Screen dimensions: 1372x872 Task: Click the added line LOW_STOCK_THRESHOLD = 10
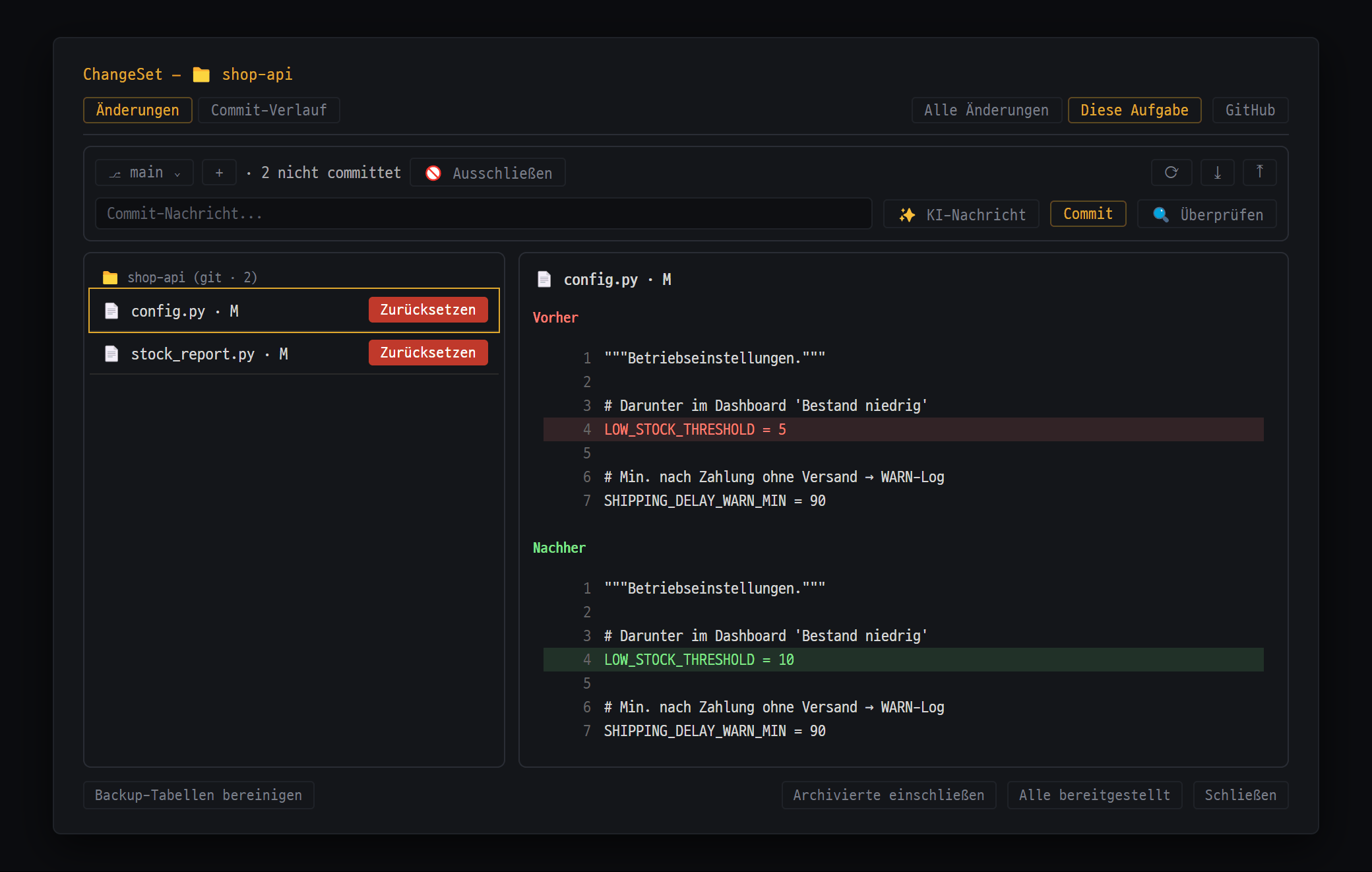903,660
